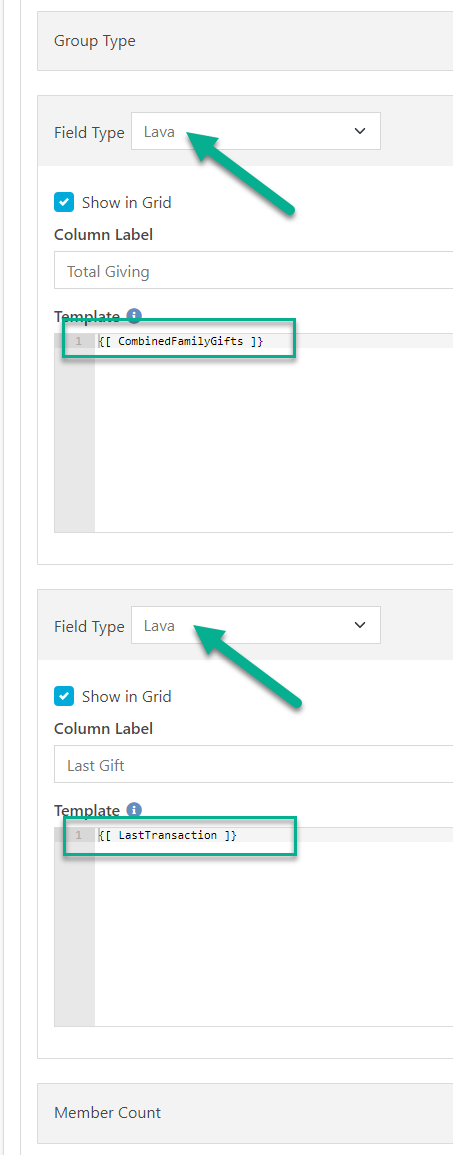
Task: Click the first Field Type header bar
Action: point(245,131)
